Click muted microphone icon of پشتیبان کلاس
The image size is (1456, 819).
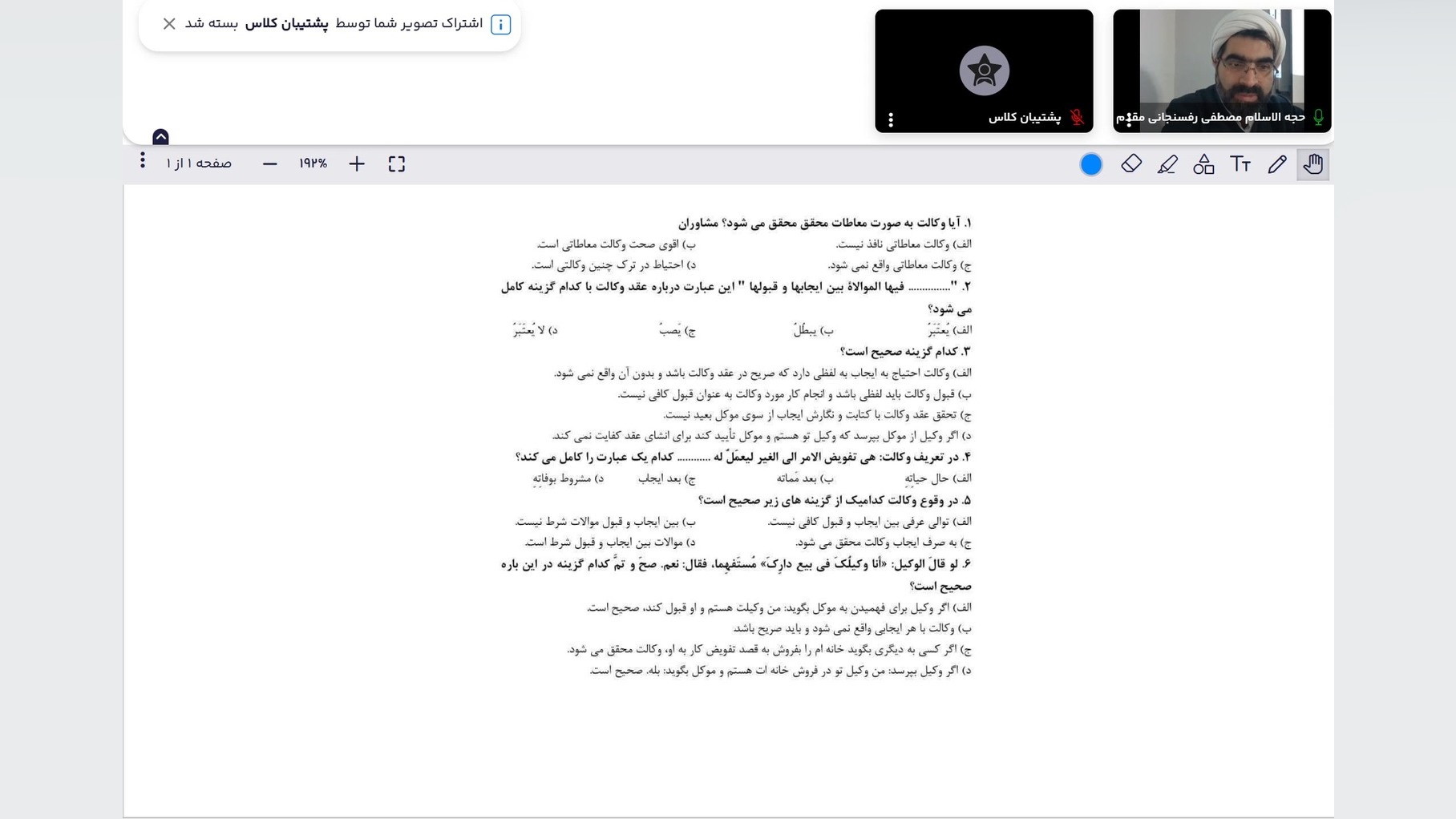(x=1078, y=118)
